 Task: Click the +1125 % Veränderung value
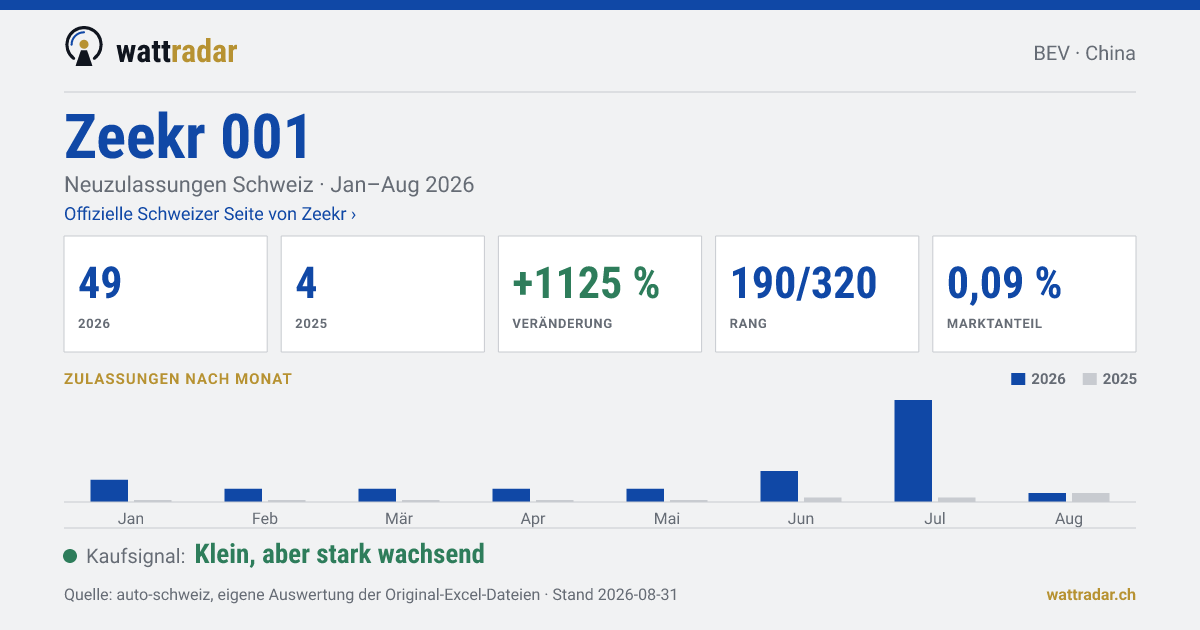586,284
